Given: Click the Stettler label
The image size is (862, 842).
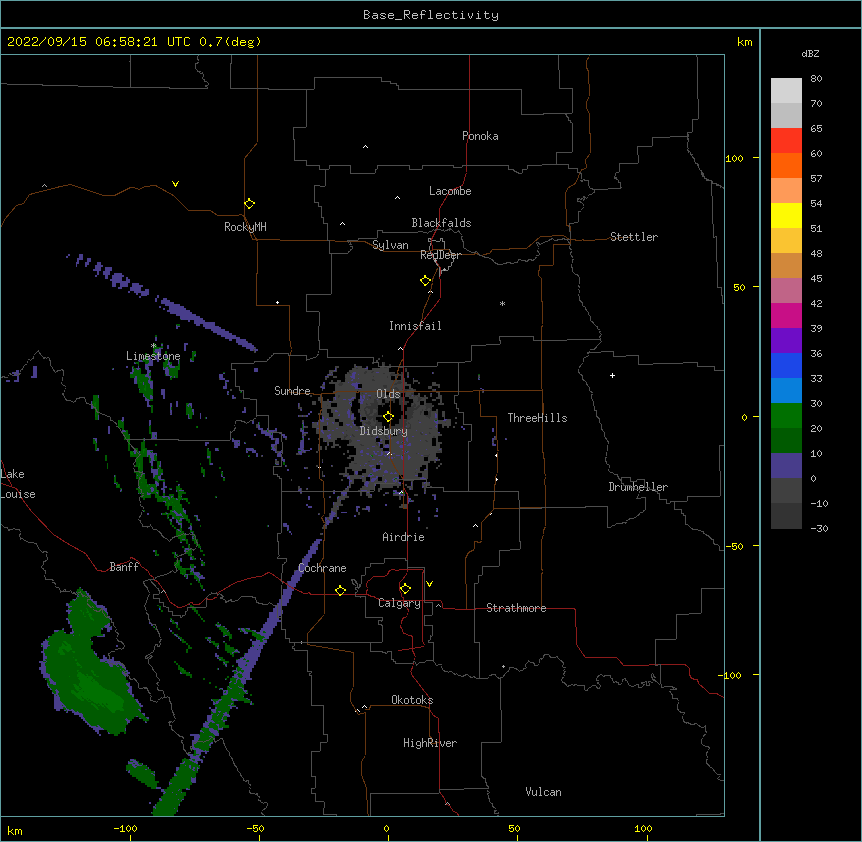Looking at the screenshot, I should click(x=634, y=237).
